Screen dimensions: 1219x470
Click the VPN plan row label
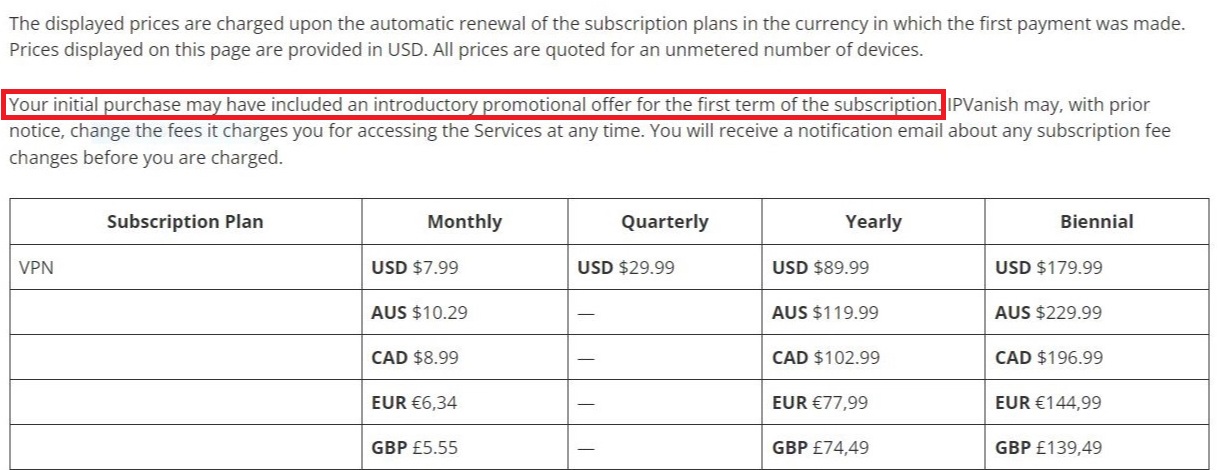click(x=35, y=268)
